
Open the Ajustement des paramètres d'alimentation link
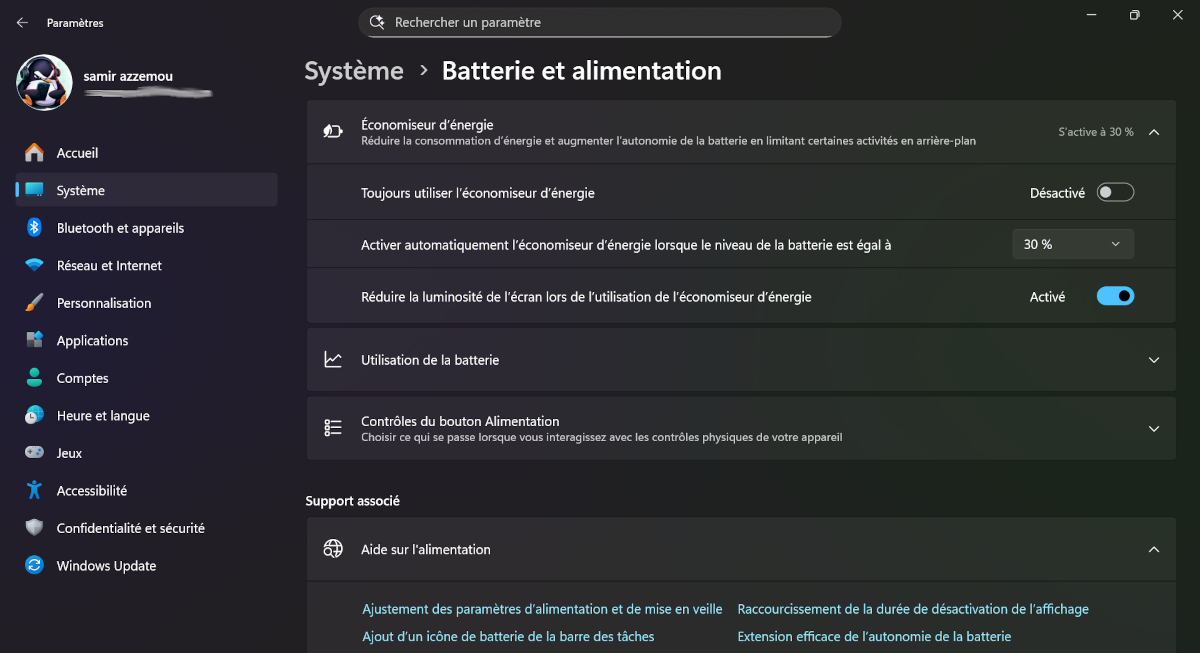pyautogui.click(x=542, y=609)
